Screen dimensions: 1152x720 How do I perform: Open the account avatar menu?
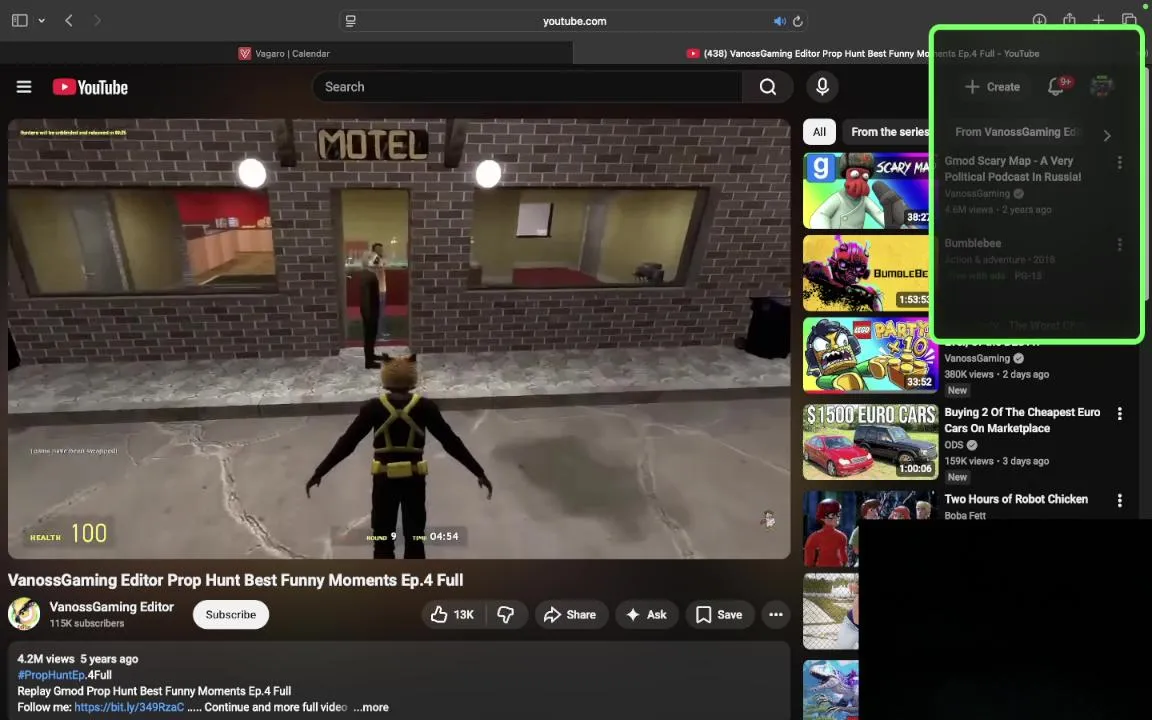(x=1101, y=87)
